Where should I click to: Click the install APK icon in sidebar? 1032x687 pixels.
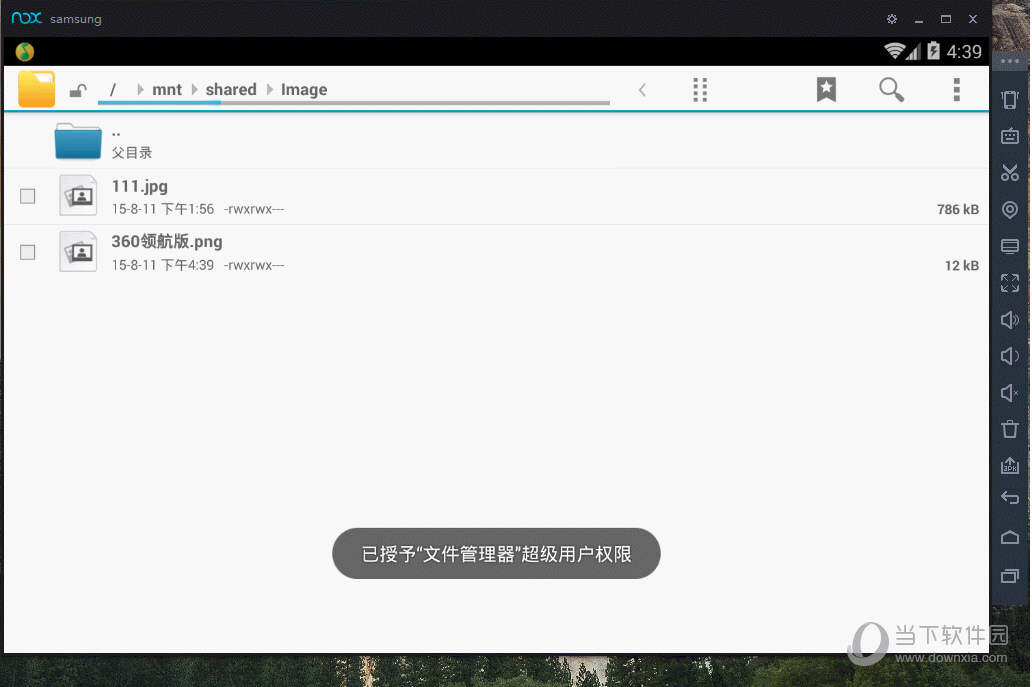[x=1009, y=465]
